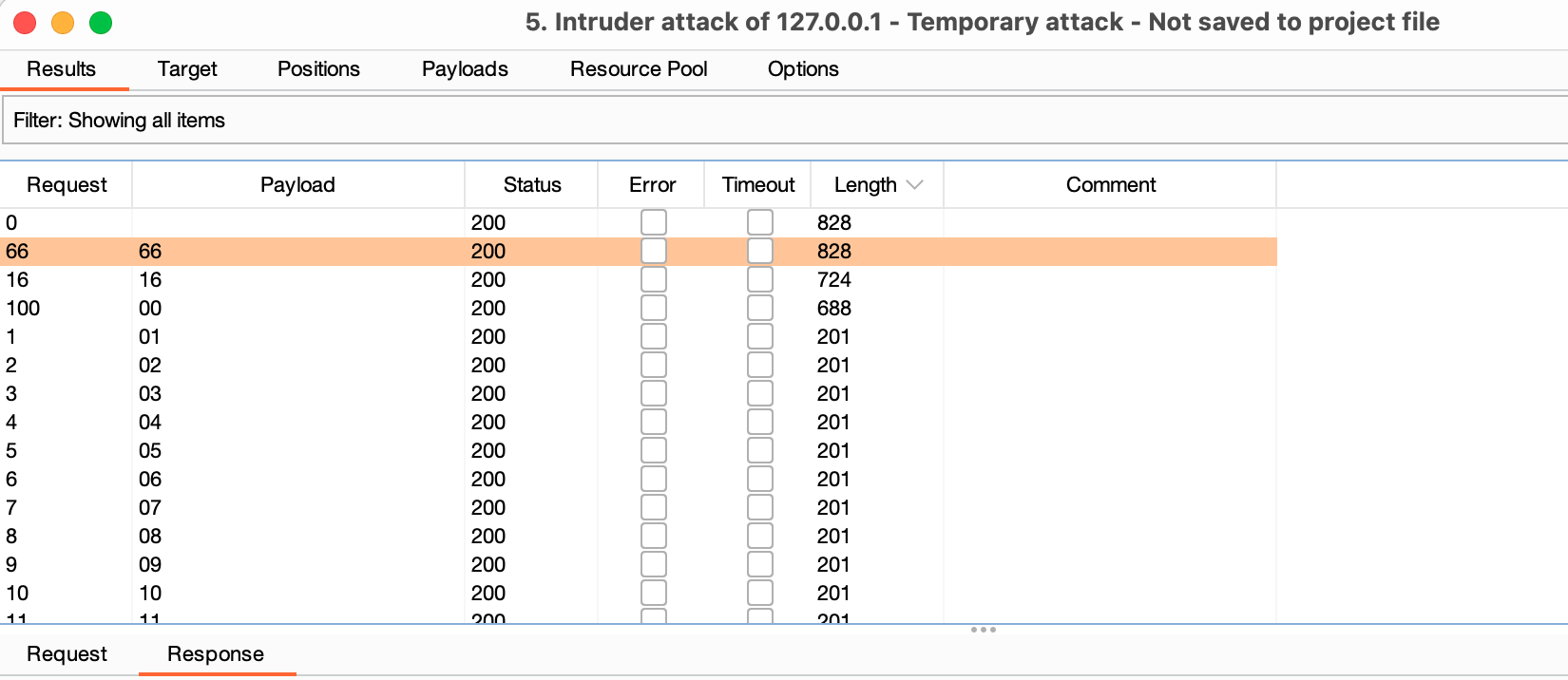
Task: Sort results by Payload column header
Action: point(297,185)
